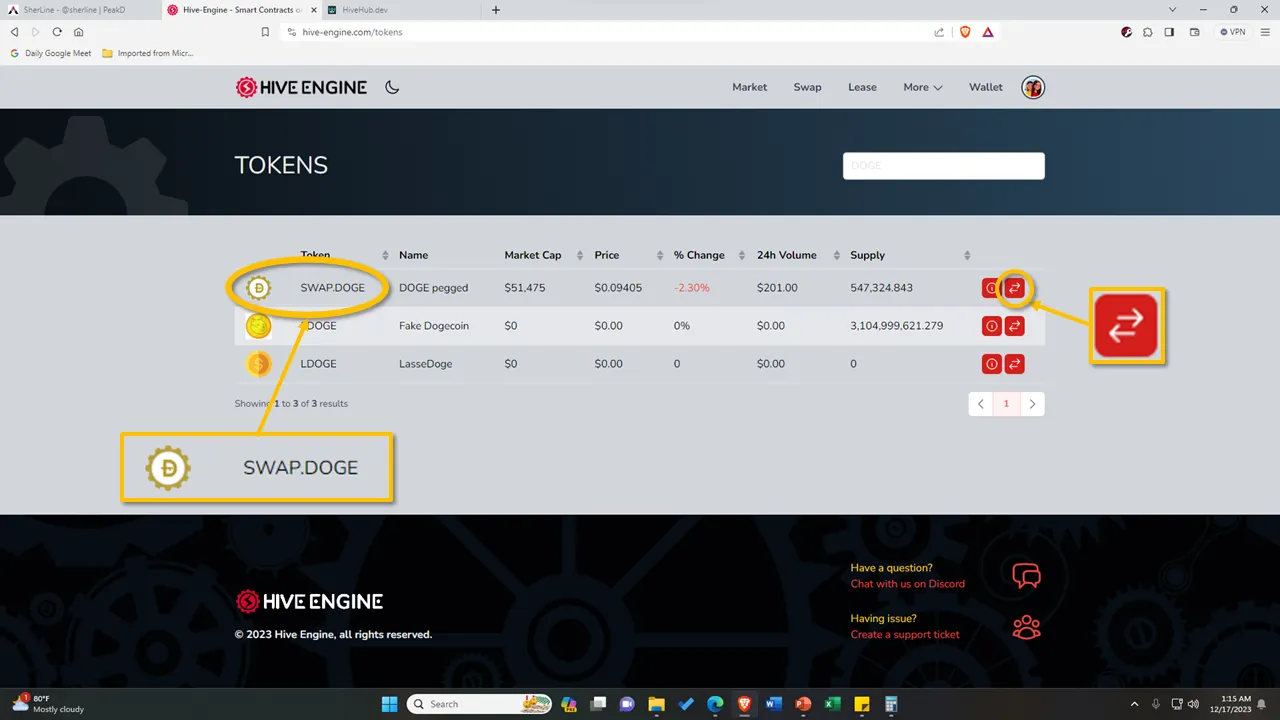Open info icon in Fake Dogecoin row
Viewport: 1280px width, 720px height.
(991, 326)
